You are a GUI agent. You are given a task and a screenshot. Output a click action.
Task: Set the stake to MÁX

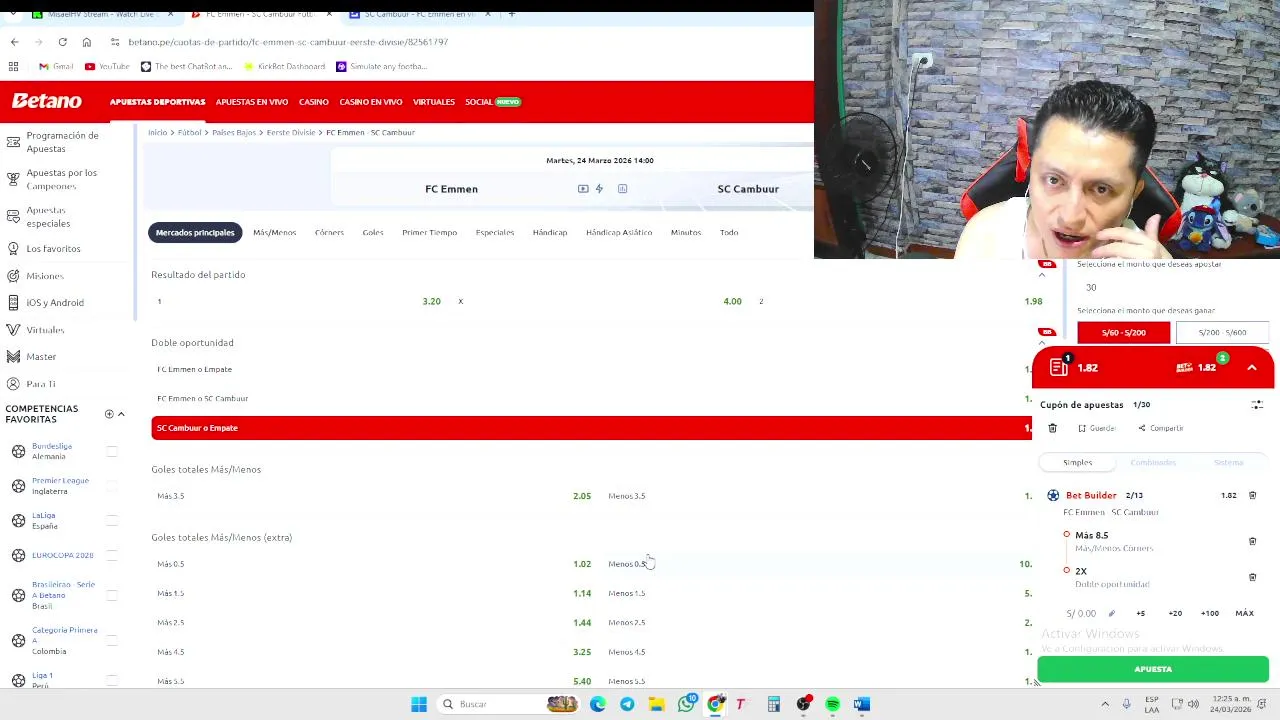[x=1244, y=613]
